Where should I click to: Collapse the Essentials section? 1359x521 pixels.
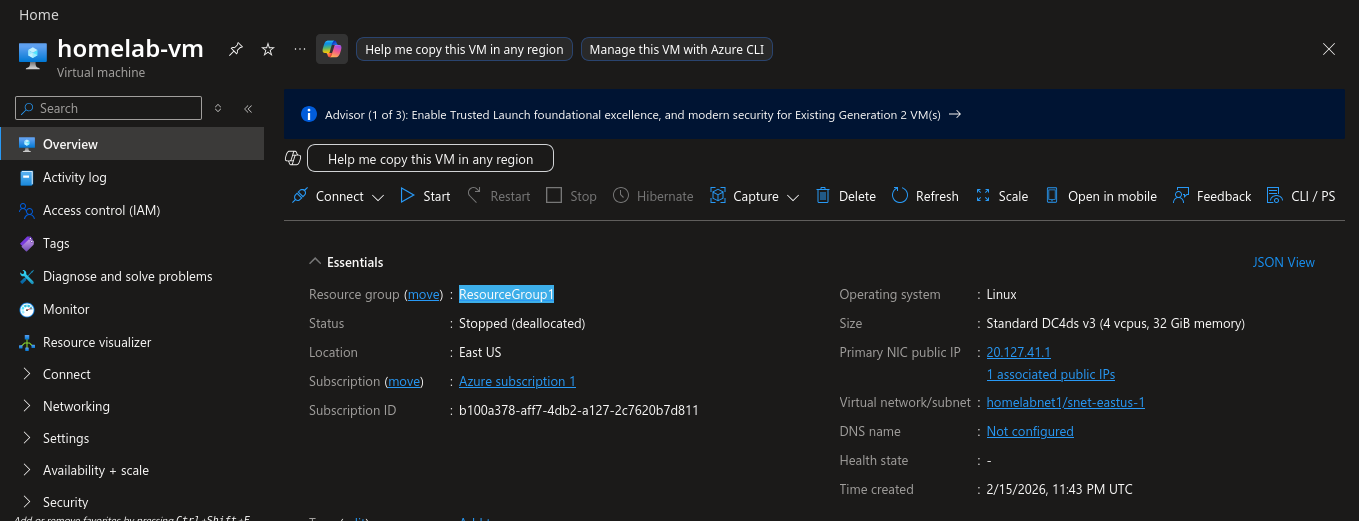pyautogui.click(x=315, y=262)
